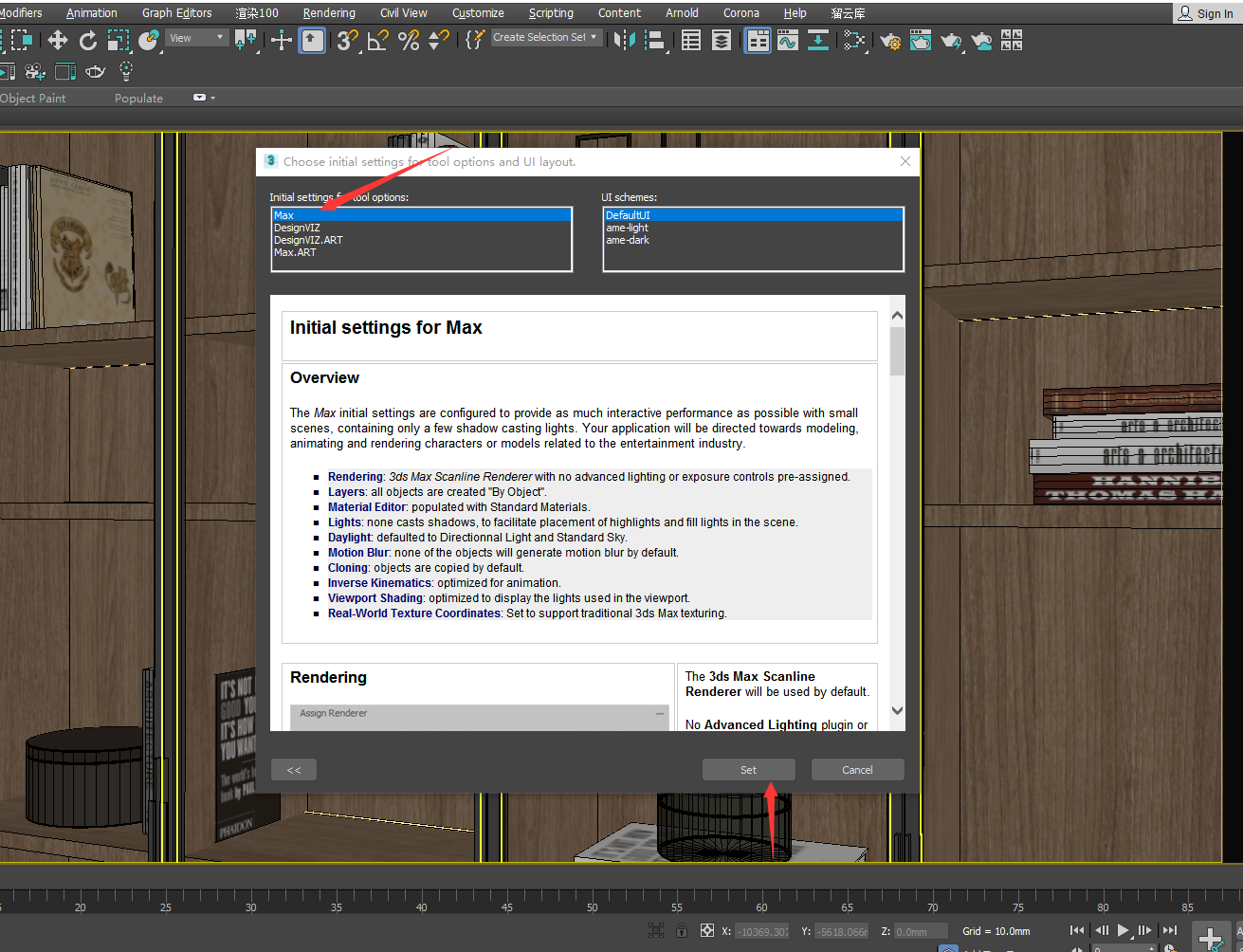
Task: Toggle the 3D Snaps button
Action: click(347, 40)
